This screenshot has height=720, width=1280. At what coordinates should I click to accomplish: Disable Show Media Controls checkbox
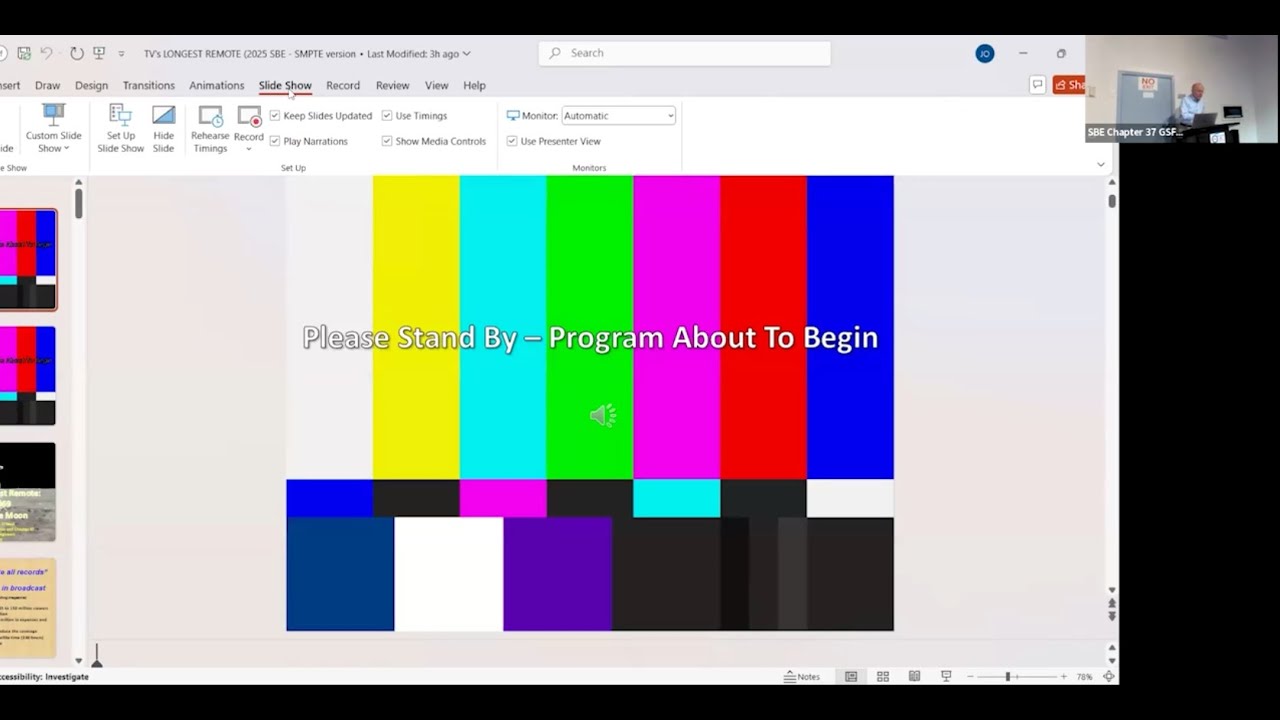click(x=387, y=141)
